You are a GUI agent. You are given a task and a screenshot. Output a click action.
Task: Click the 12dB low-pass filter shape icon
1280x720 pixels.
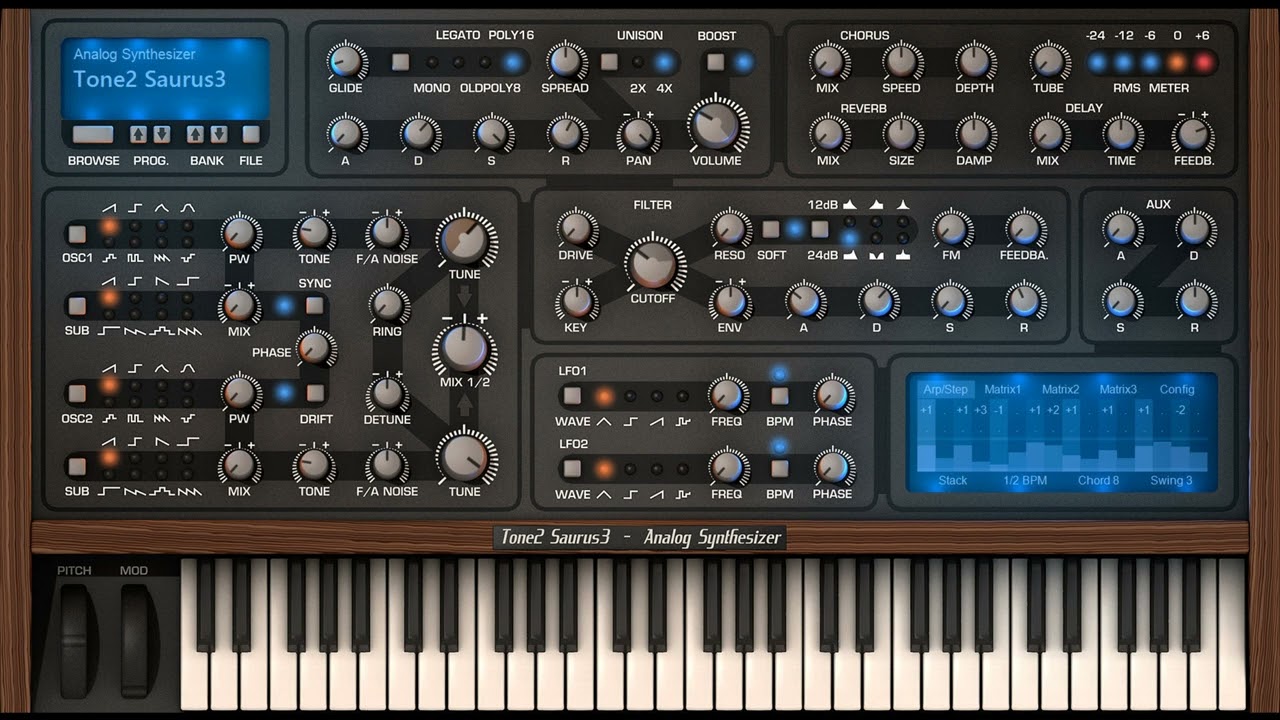pos(851,204)
